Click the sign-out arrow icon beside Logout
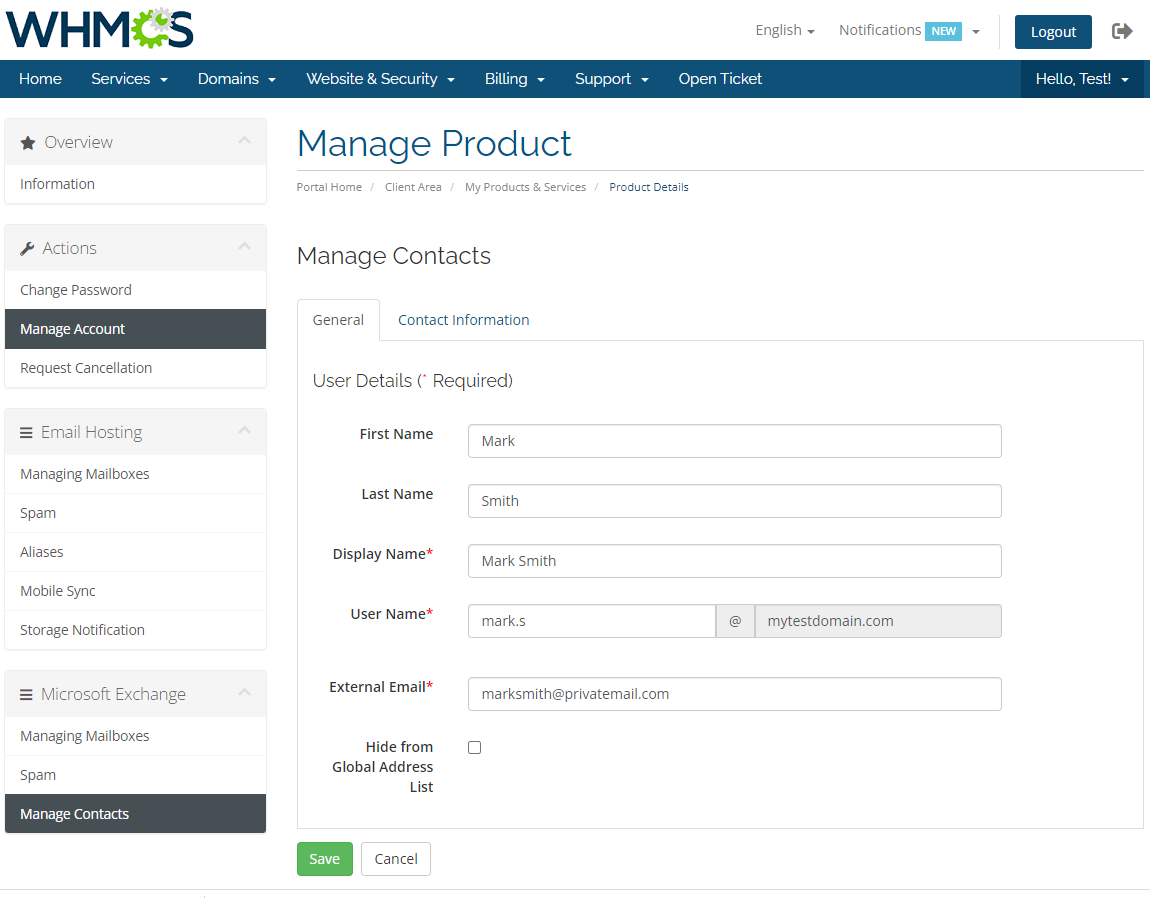The width and height of the screenshot is (1150, 898). pos(1122,31)
